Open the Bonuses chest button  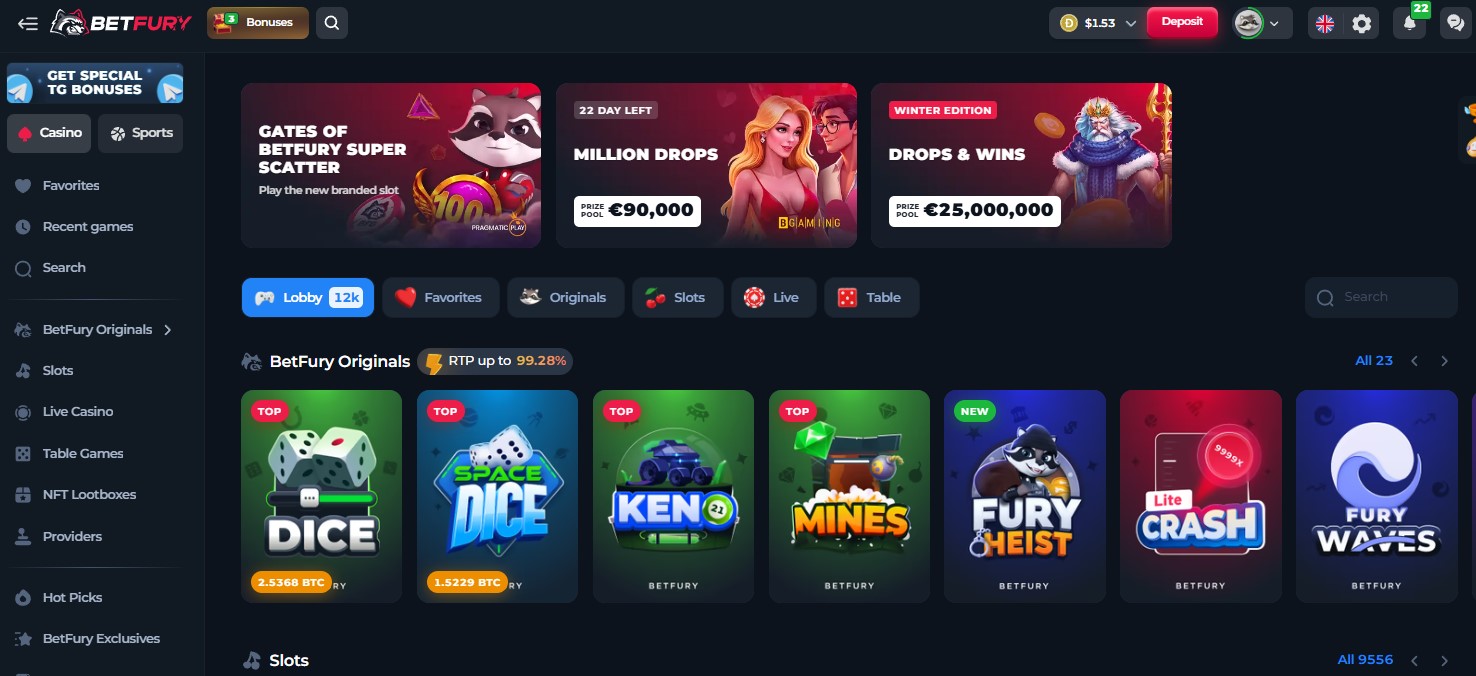[258, 22]
